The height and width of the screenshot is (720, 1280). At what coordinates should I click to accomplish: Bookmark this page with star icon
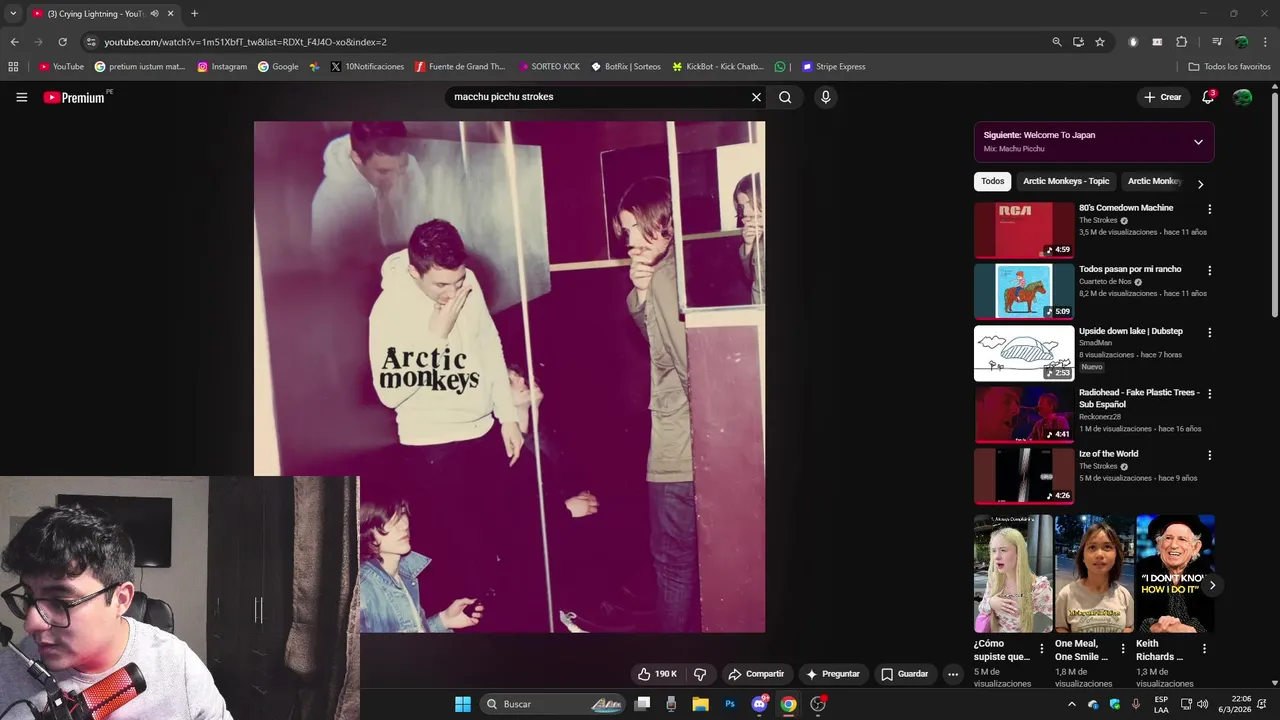1100,42
